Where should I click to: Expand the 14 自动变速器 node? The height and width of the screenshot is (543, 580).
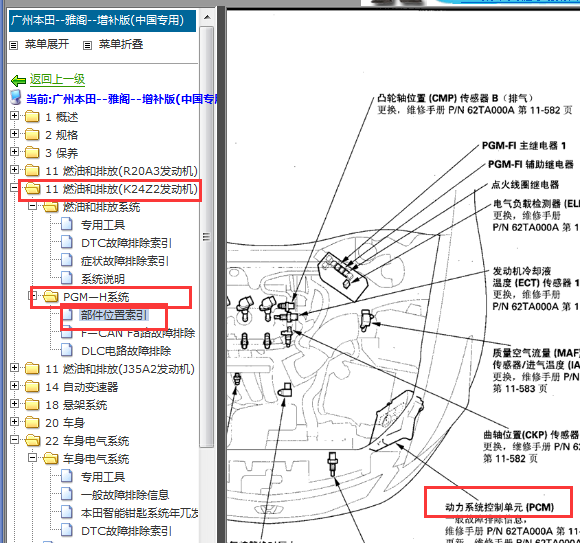tap(14, 385)
